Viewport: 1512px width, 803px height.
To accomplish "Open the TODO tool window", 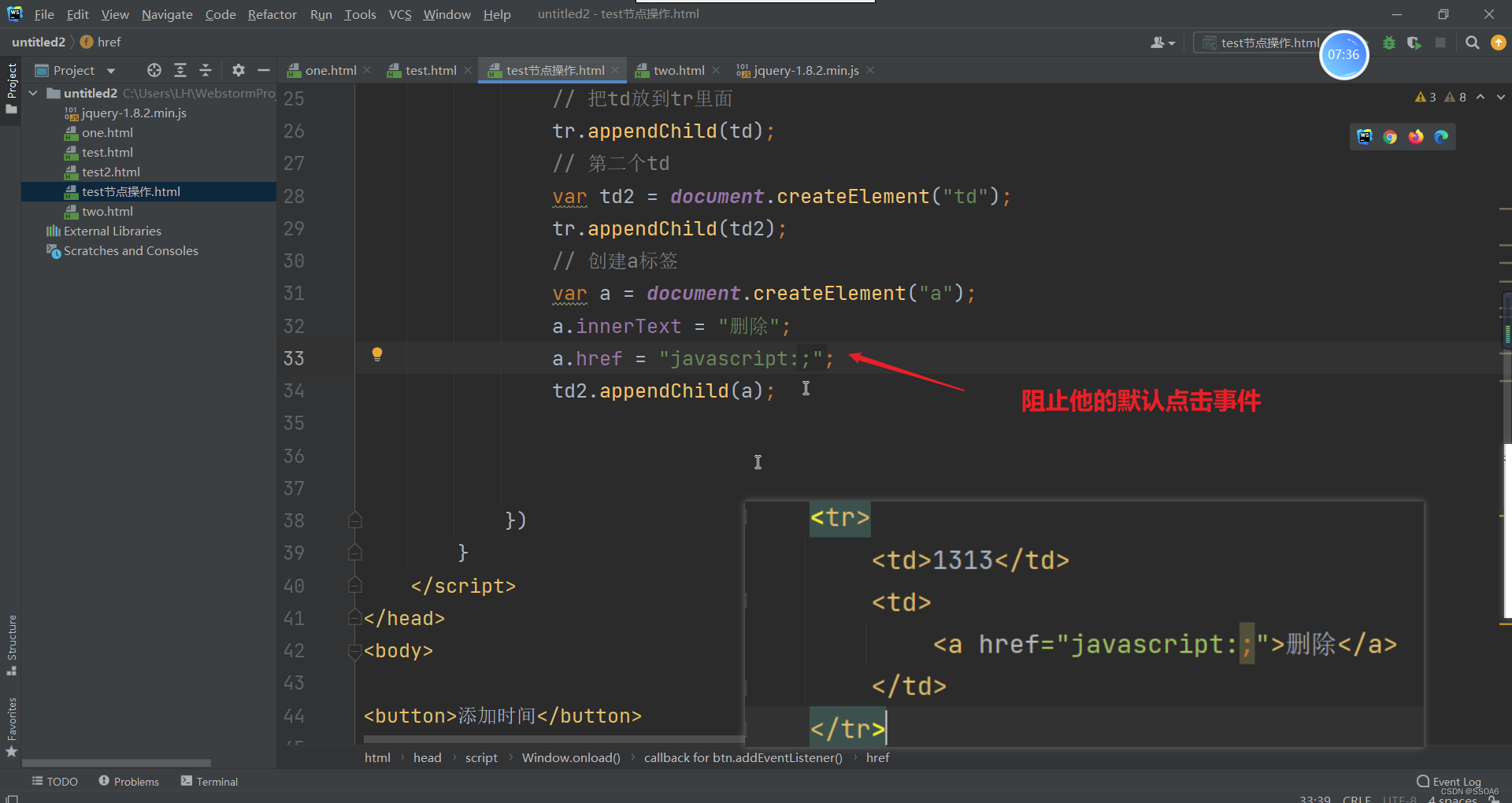I will [55, 782].
